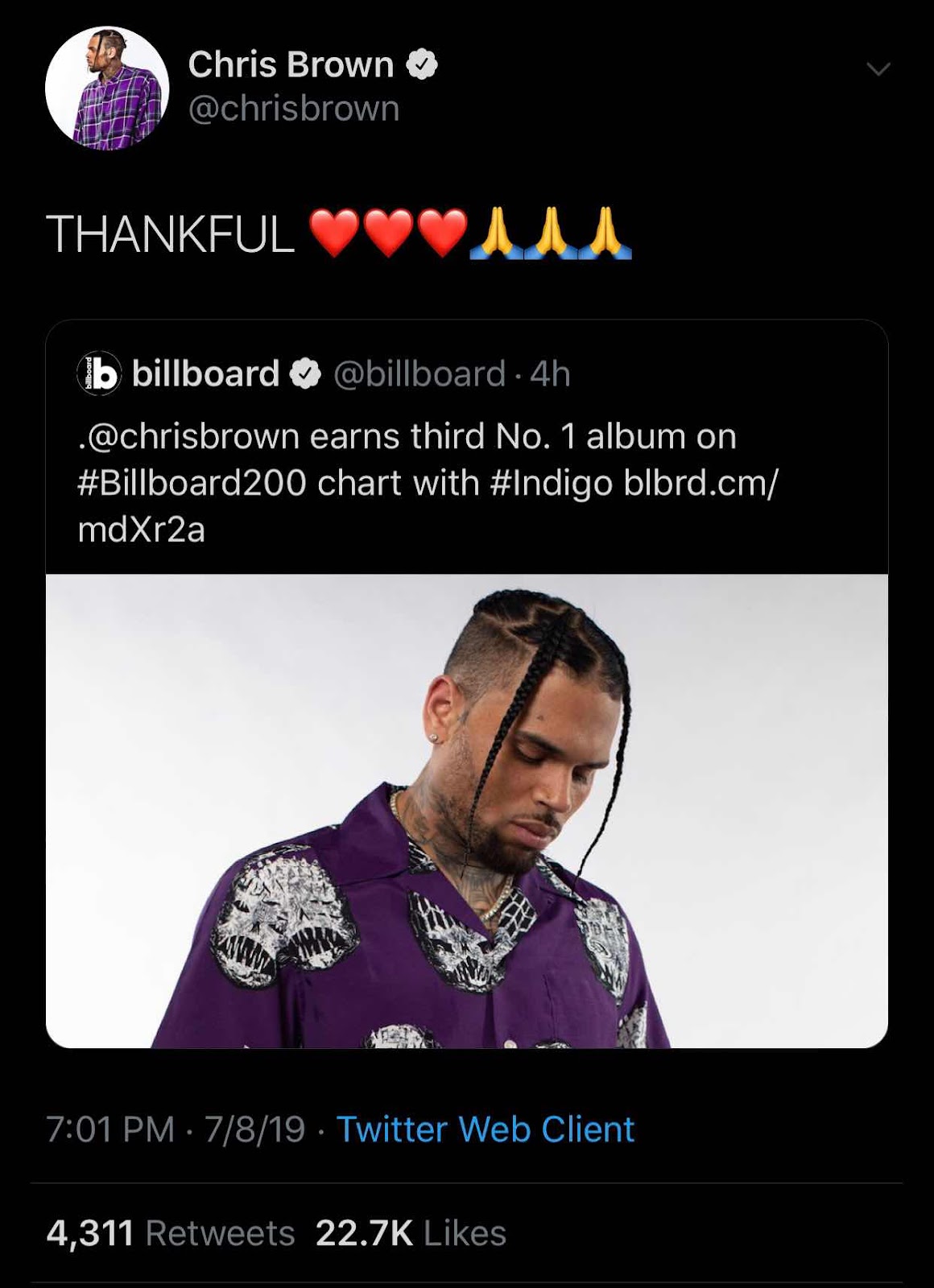Viewport: 934px width, 1288px height.
Task: Tap the Billboard verified checkmark badge
Action: click(305, 374)
